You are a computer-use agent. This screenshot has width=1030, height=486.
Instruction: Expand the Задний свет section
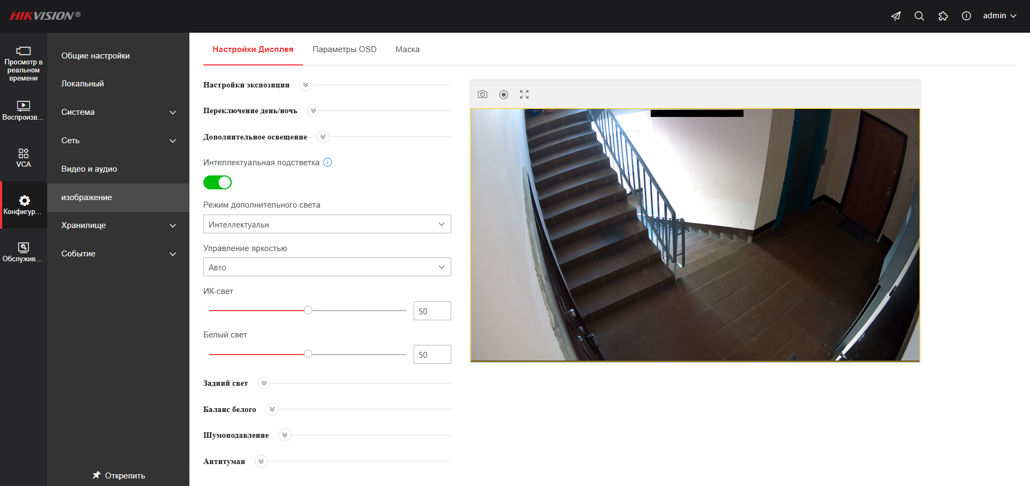(x=263, y=383)
